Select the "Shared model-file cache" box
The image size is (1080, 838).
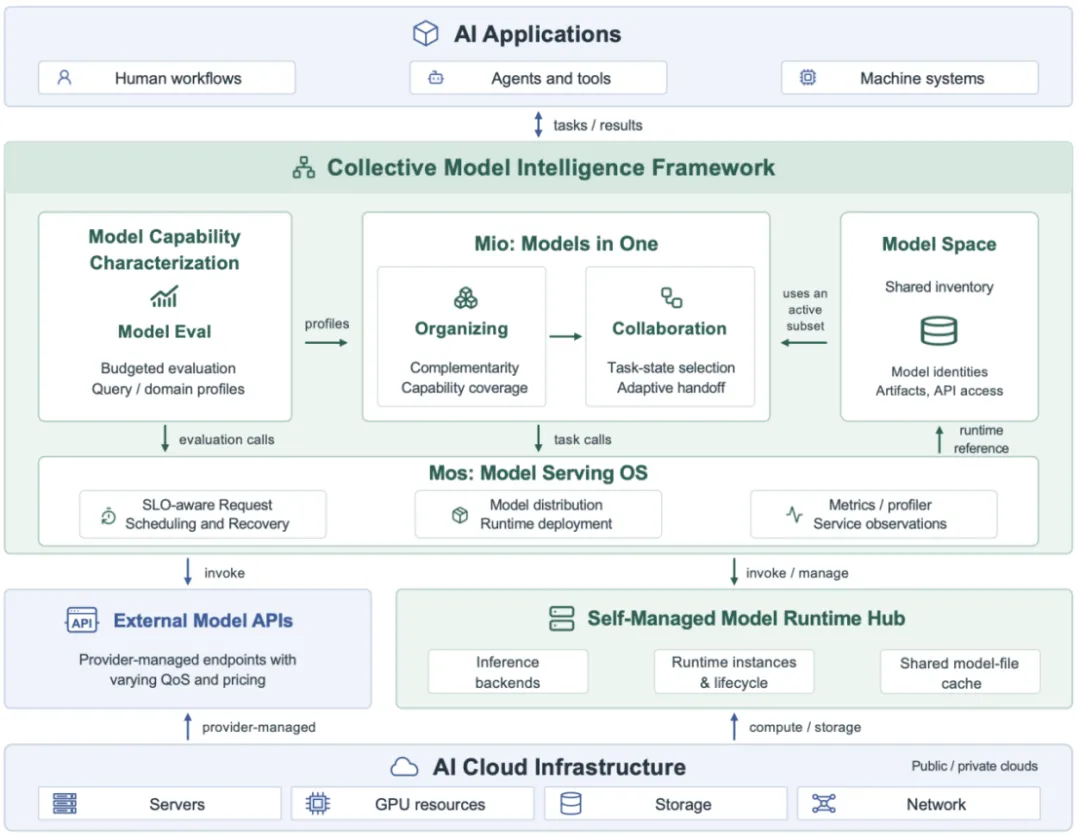pos(959,671)
